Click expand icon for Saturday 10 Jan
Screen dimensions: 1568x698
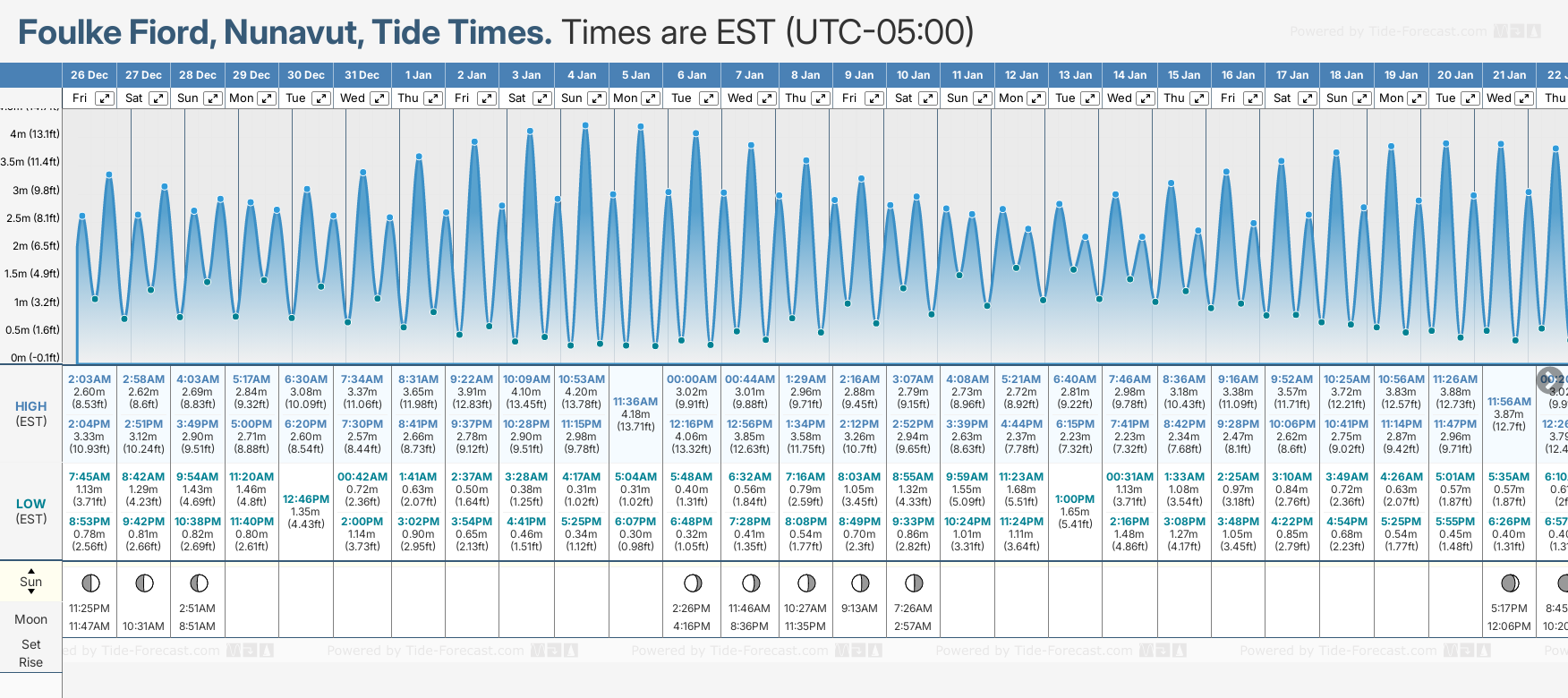928,98
